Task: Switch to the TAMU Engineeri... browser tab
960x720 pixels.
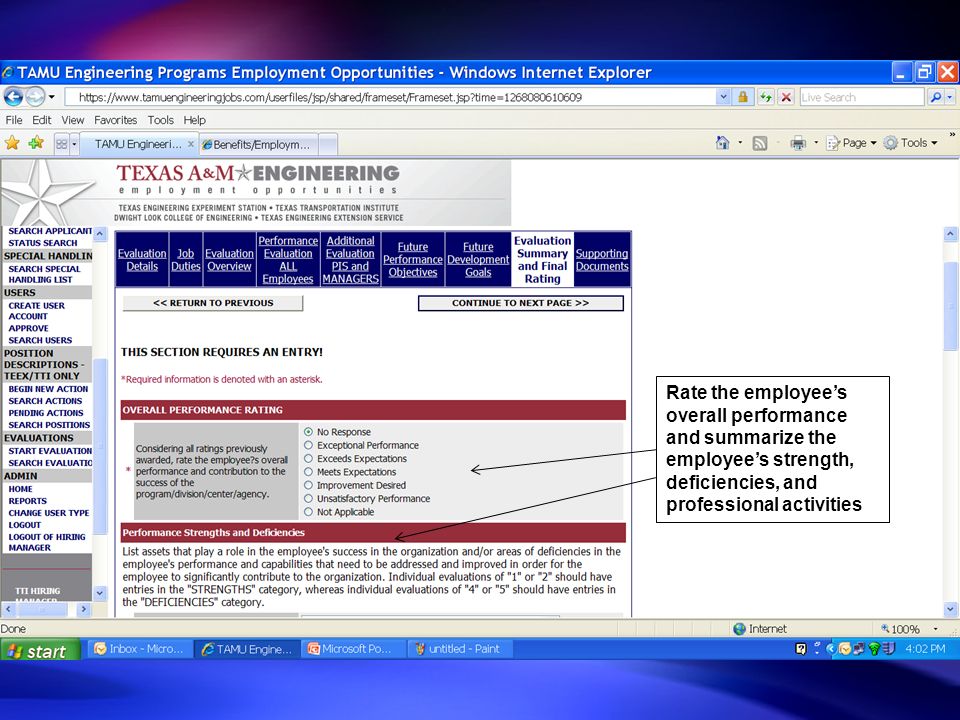Action: coord(139,144)
